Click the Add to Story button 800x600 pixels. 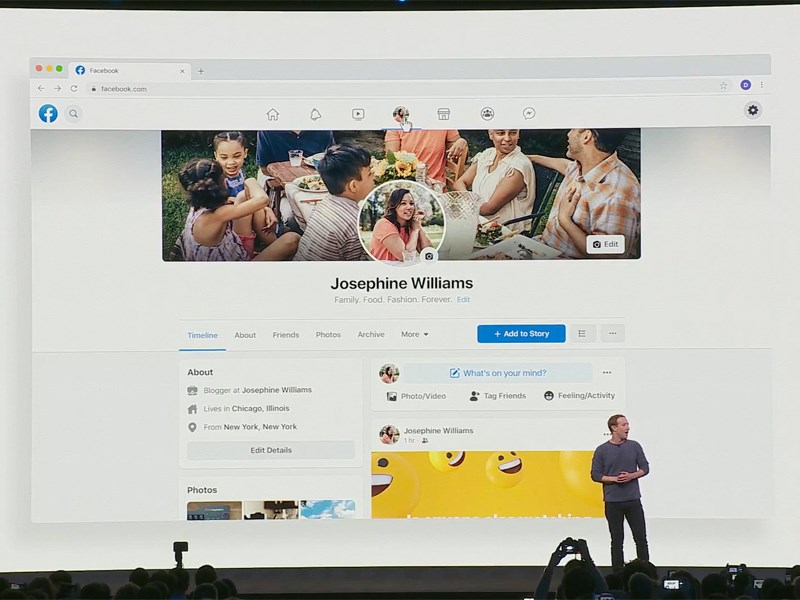(x=521, y=334)
